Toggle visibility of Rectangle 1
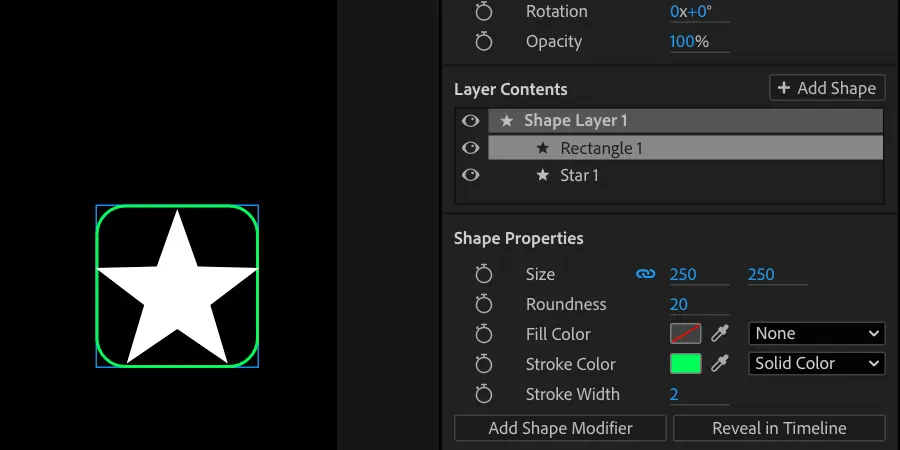This screenshot has width=900, height=450. [x=471, y=148]
